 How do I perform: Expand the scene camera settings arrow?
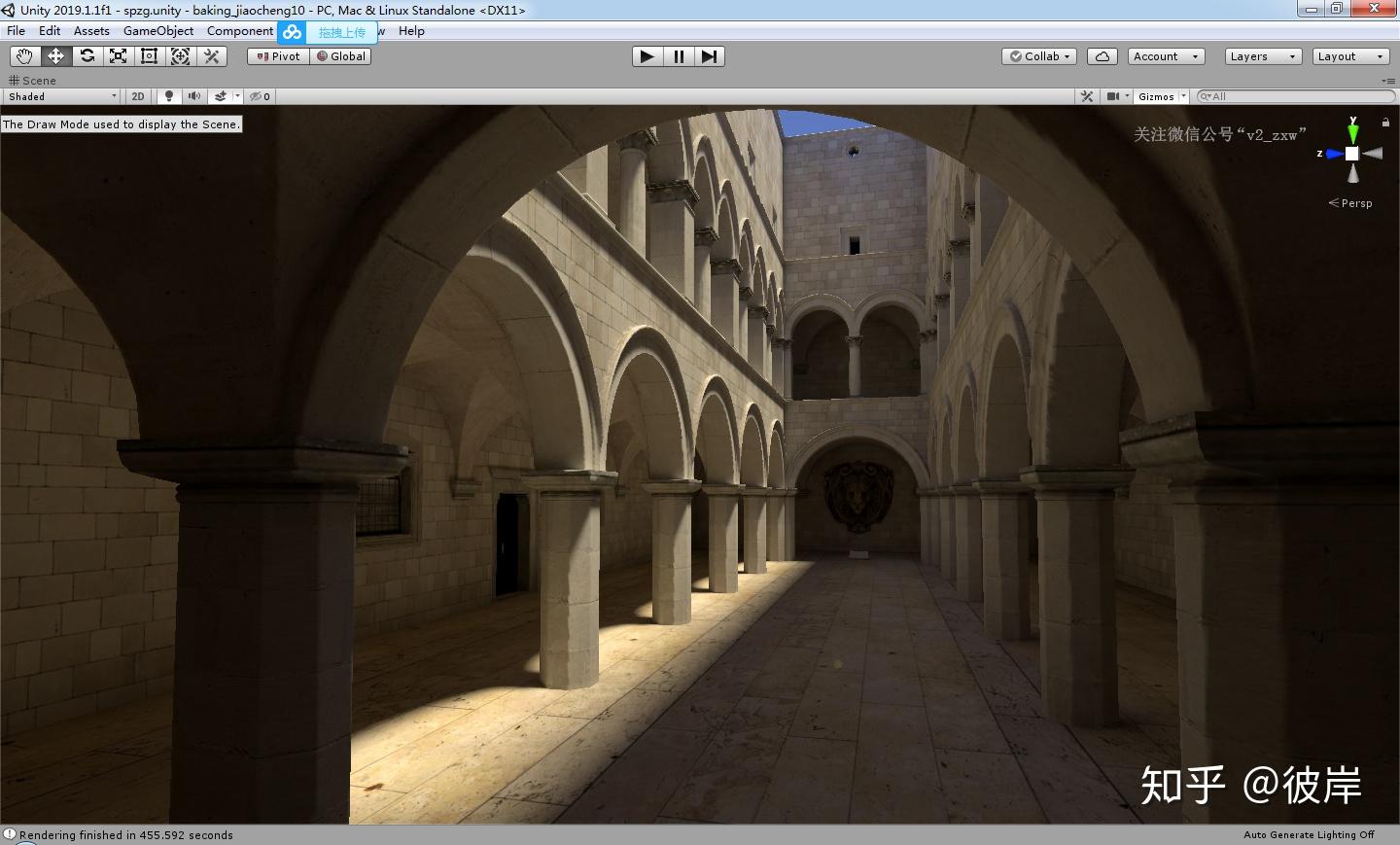pos(1128,96)
